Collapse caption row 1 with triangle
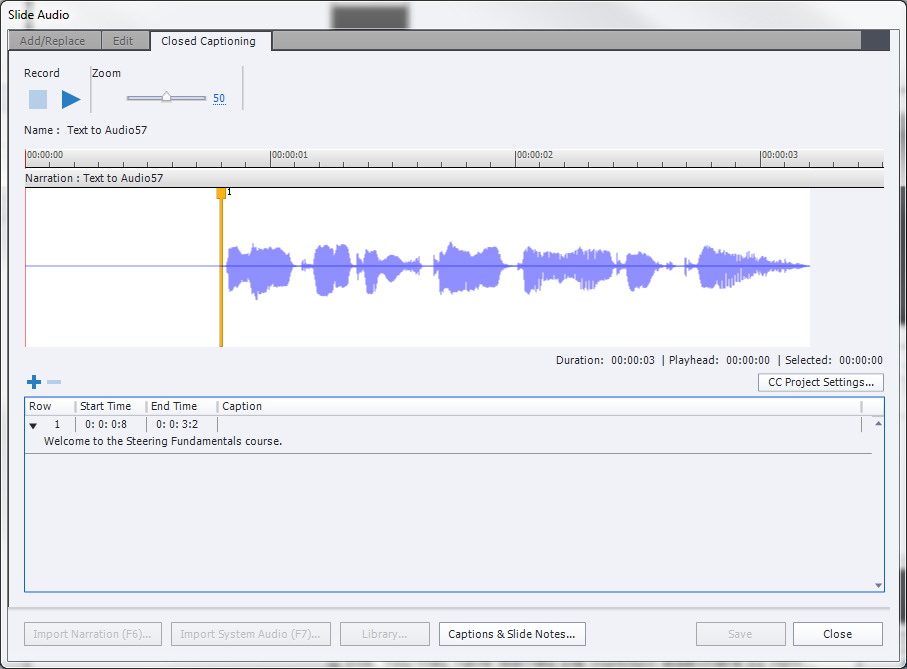 [33, 425]
